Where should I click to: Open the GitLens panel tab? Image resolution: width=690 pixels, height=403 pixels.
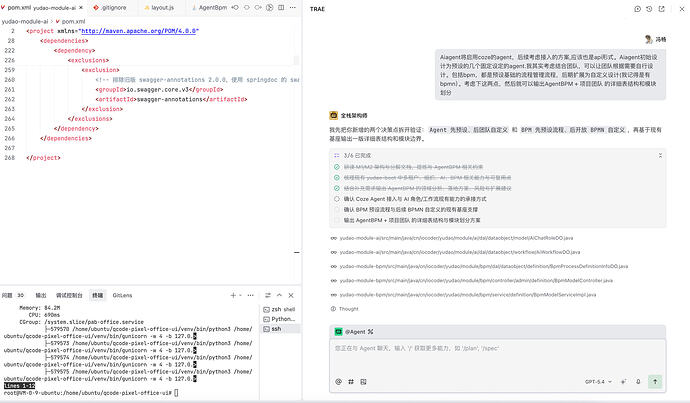(x=122, y=295)
